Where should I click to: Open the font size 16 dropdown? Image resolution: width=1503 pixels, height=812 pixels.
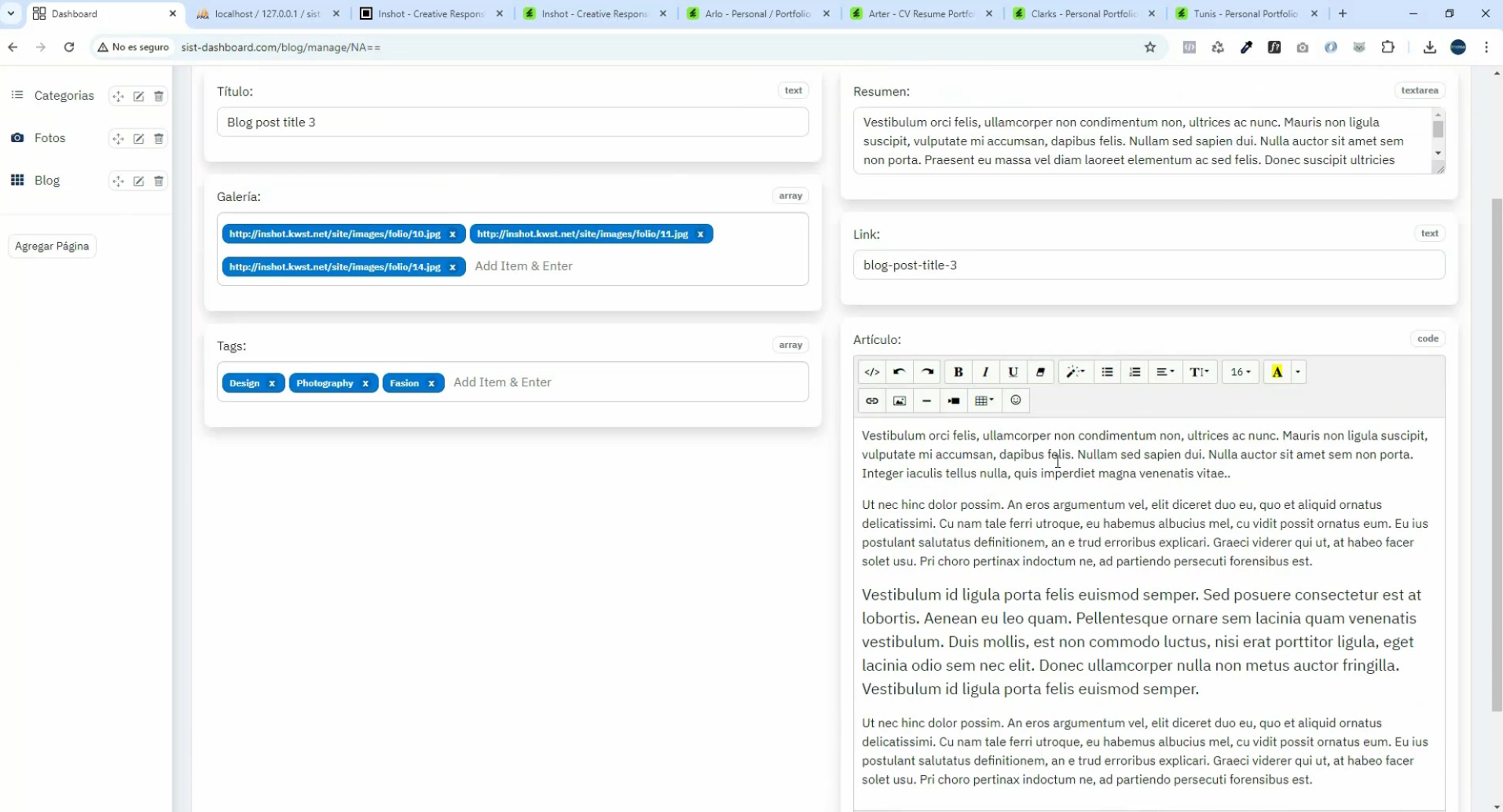[1241, 372]
